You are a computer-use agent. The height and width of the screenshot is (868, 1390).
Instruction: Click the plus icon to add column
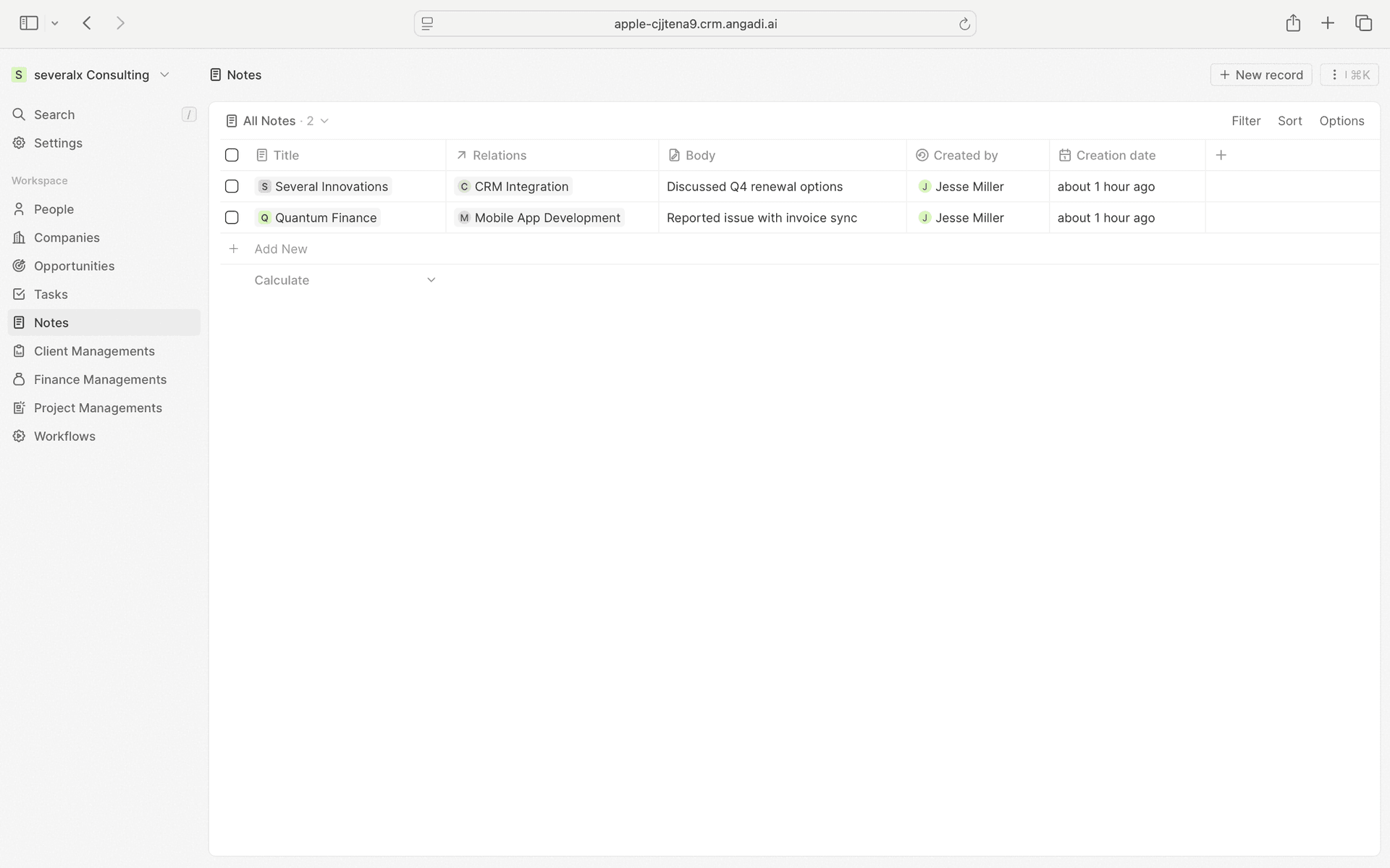tap(1221, 155)
